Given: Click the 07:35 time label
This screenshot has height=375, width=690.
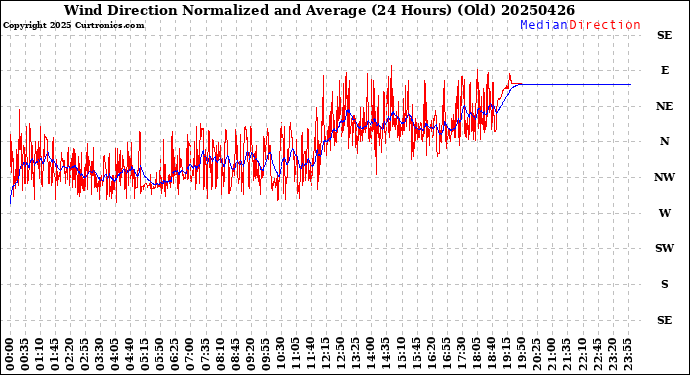Looking at the screenshot, I should [205, 354].
